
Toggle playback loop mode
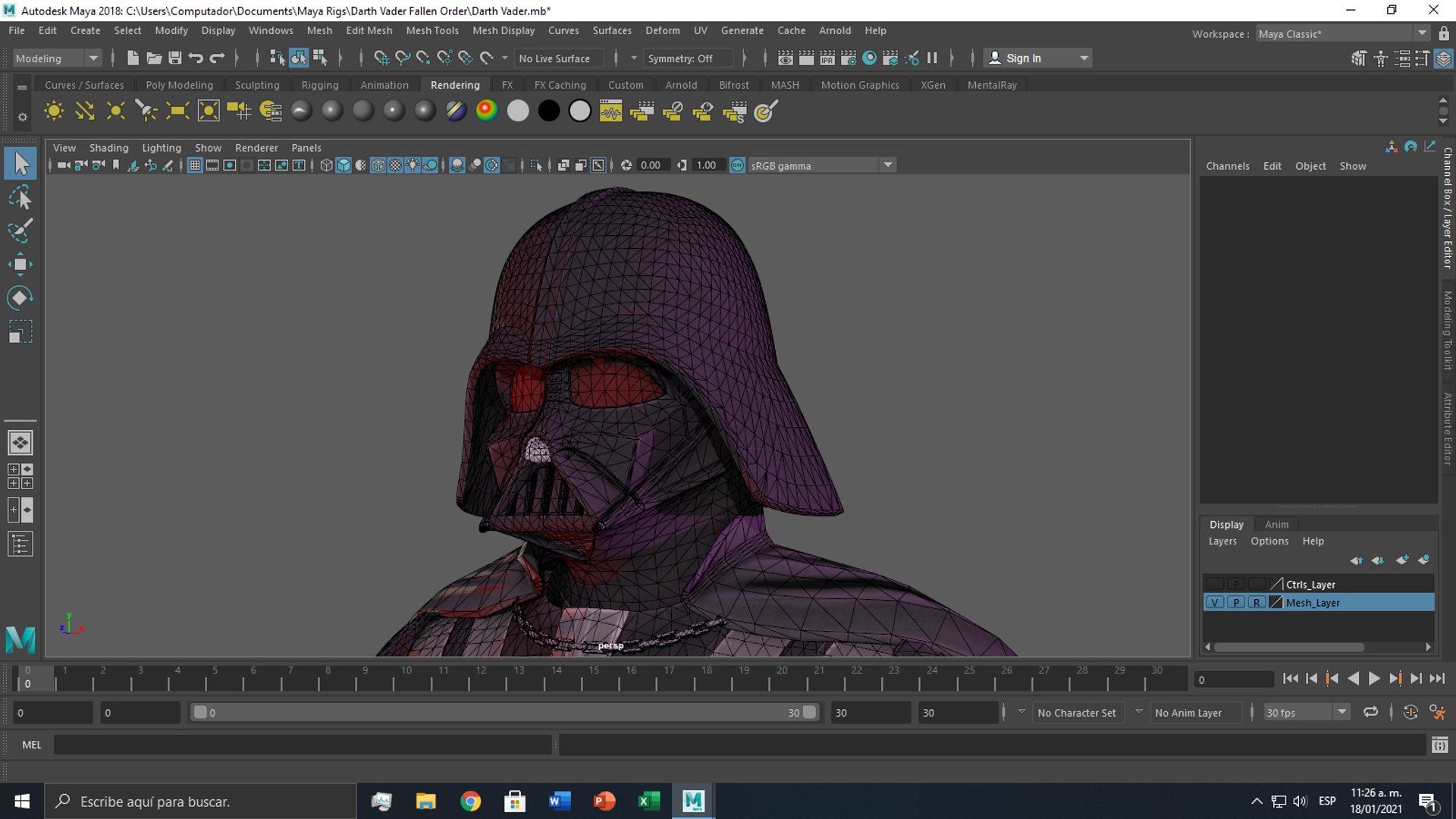tap(1370, 712)
